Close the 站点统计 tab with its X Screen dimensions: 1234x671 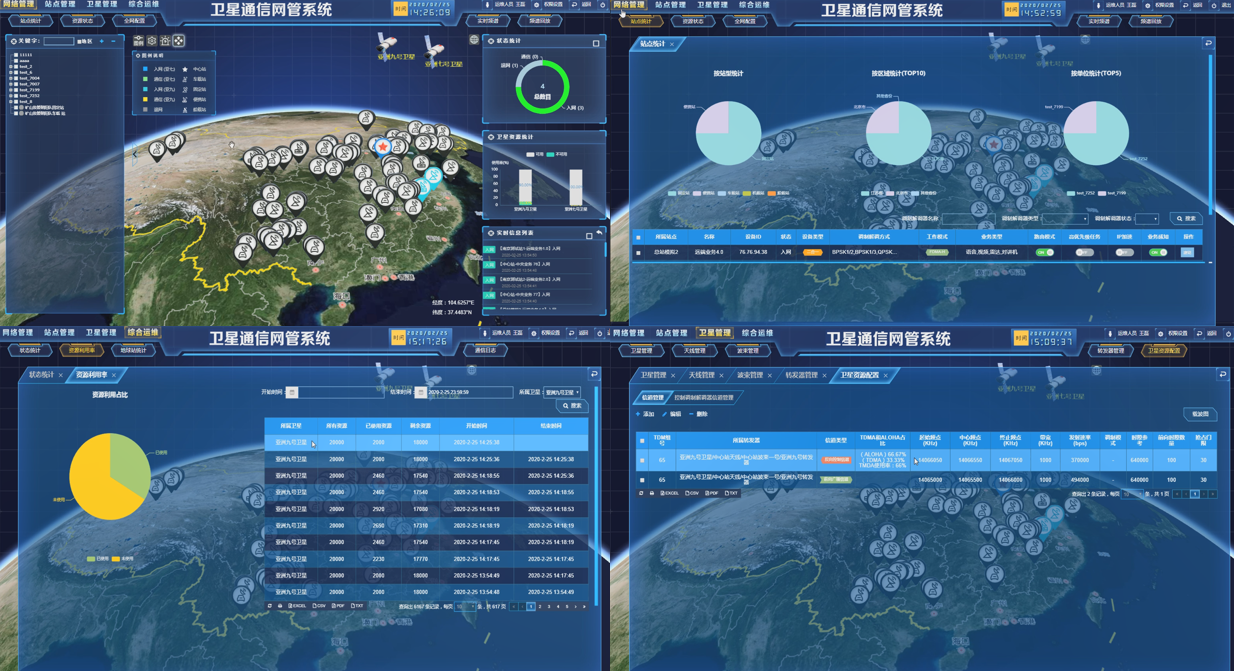672,45
